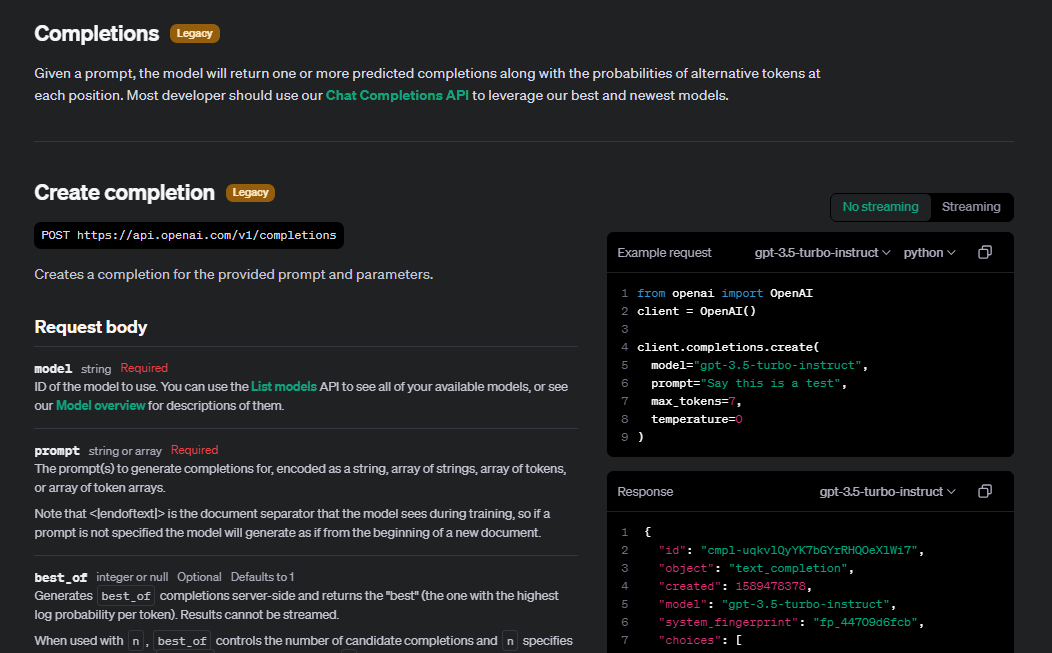This screenshot has width=1052, height=653.
Task: Copy the example request code
Action: click(984, 252)
